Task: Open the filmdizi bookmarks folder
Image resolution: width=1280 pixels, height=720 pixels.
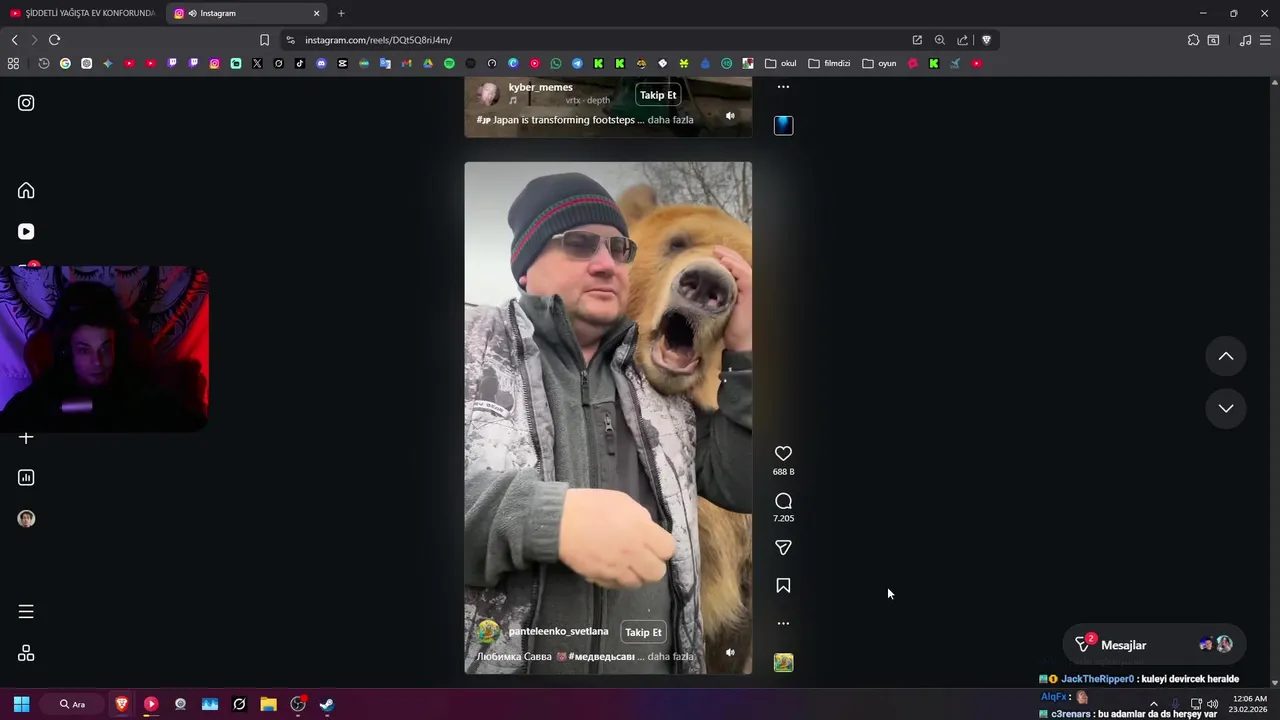Action: [x=829, y=63]
